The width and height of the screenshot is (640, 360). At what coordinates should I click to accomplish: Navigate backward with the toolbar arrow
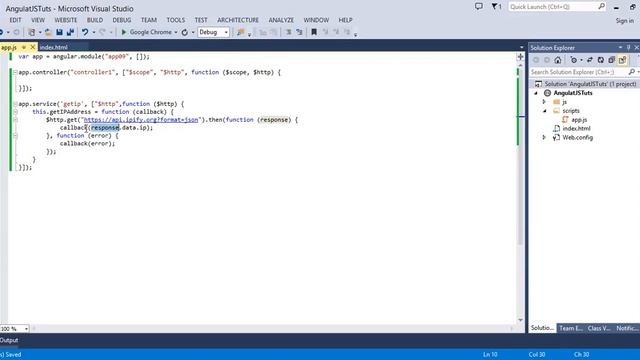pyautogui.click(x=2, y=32)
